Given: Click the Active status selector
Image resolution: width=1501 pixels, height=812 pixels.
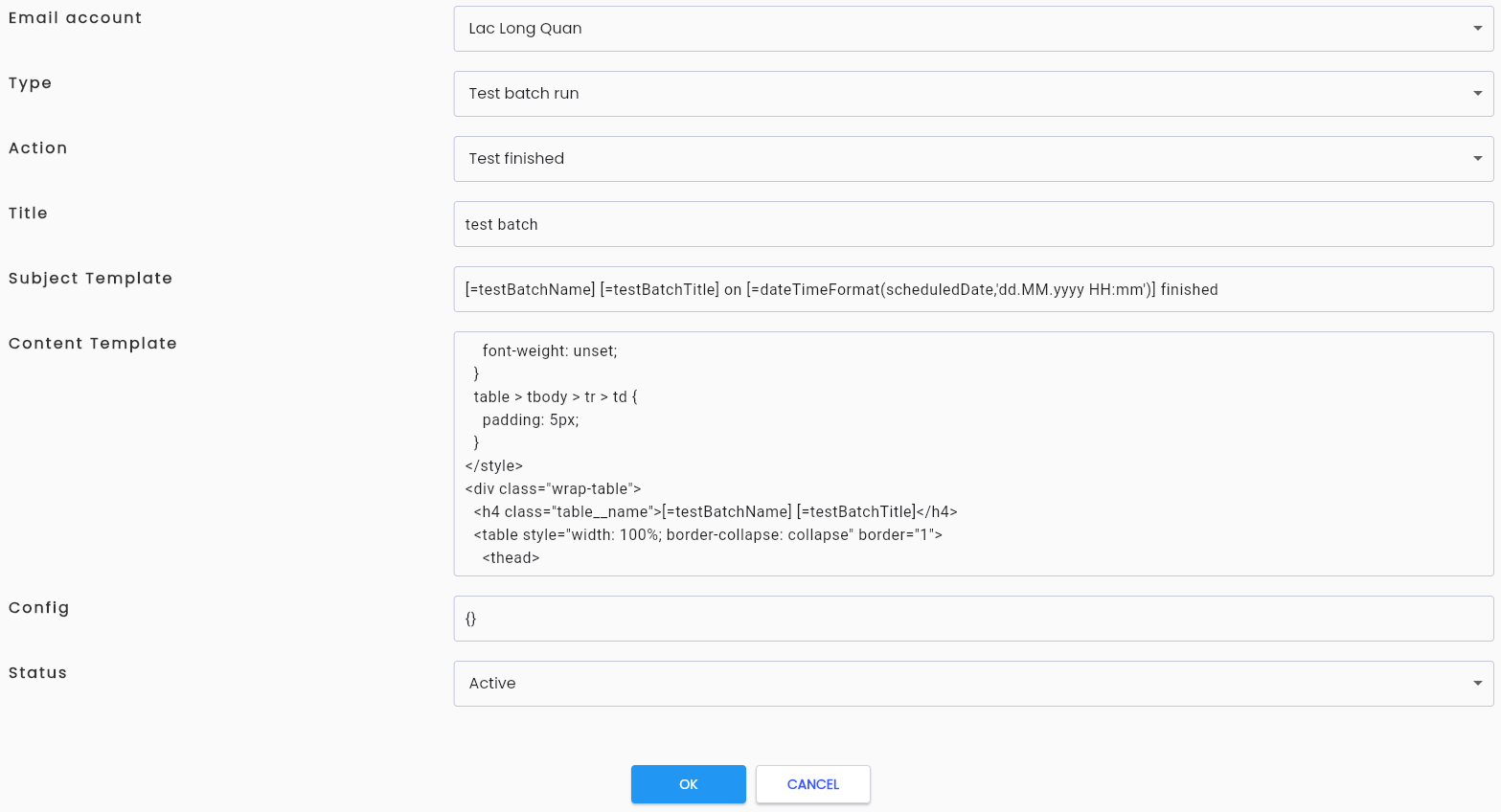Looking at the screenshot, I should (973, 684).
